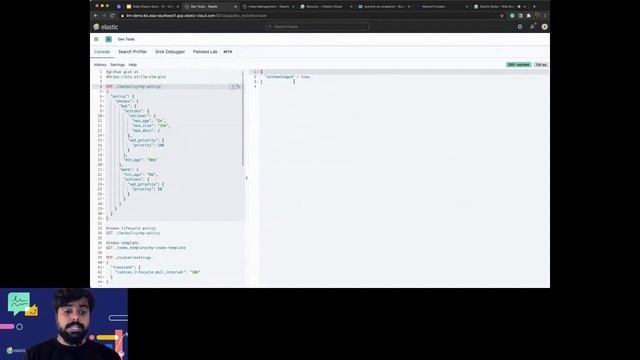Click the green success status badge
Viewport: 640px width, 360px height.
(x=518, y=65)
